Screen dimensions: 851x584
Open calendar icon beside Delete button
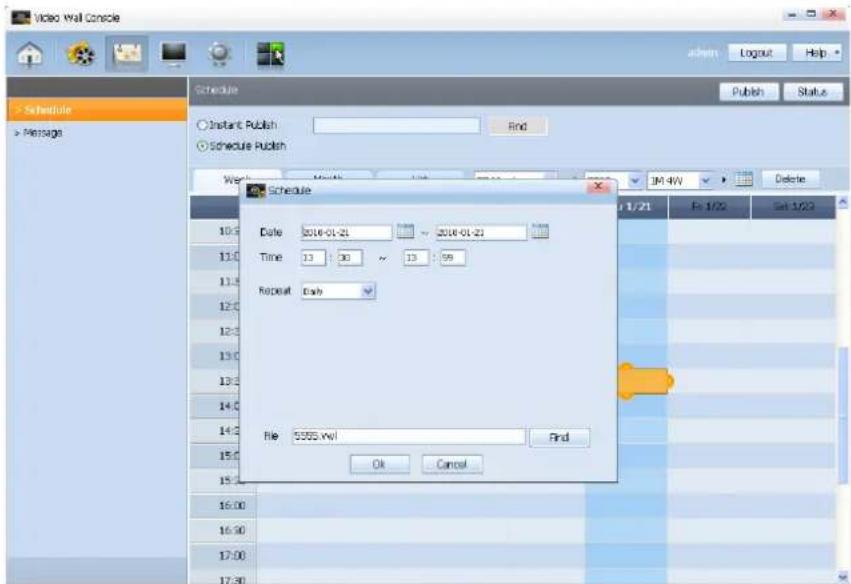point(744,179)
